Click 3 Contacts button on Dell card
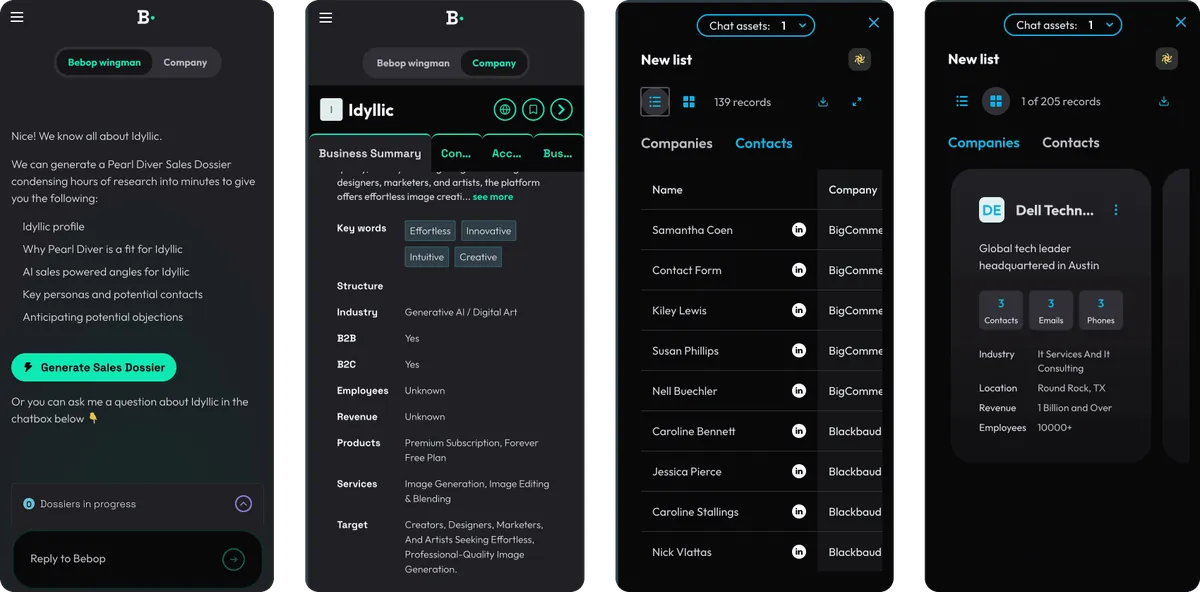Screen dimensions: 1200x592 click(1001, 310)
